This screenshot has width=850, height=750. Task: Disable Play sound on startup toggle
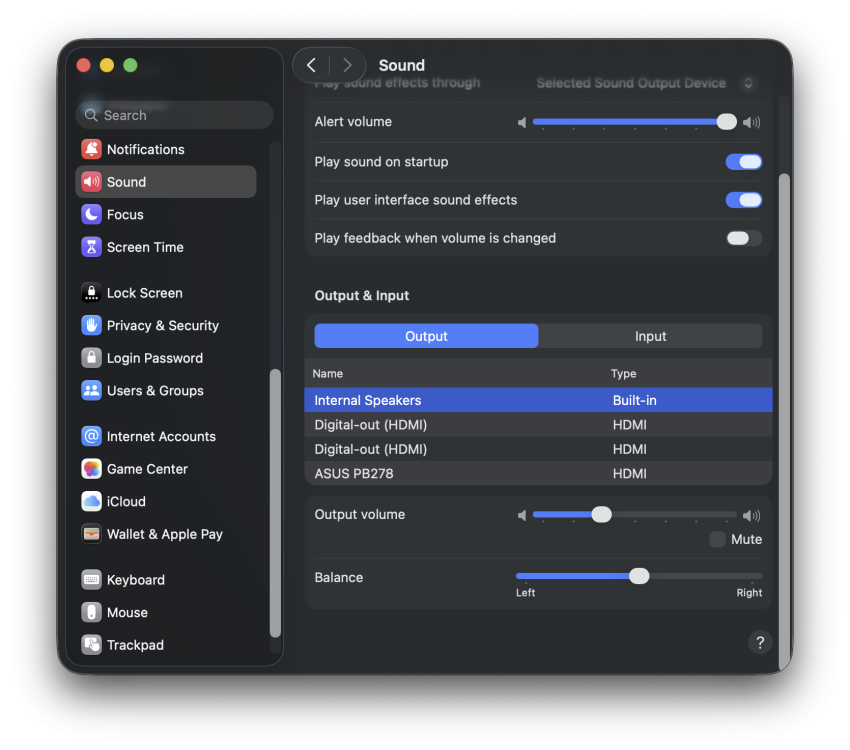click(x=744, y=161)
